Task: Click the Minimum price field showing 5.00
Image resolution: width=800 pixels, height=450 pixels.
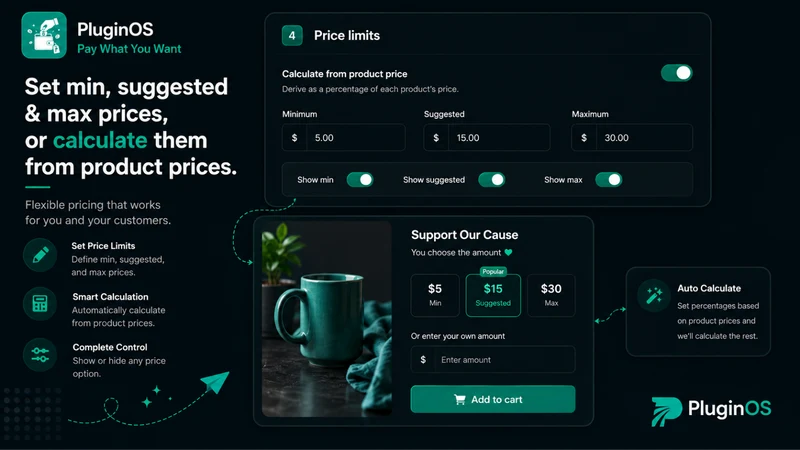Action: point(344,138)
